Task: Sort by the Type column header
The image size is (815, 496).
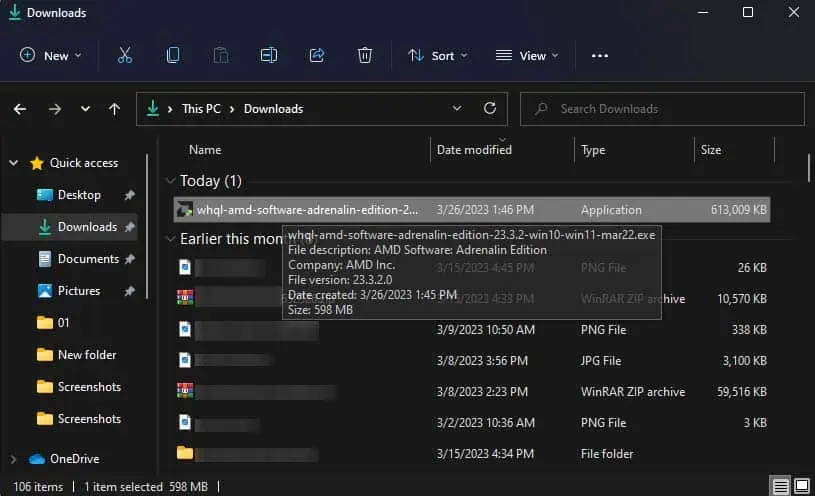Action: pos(593,150)
